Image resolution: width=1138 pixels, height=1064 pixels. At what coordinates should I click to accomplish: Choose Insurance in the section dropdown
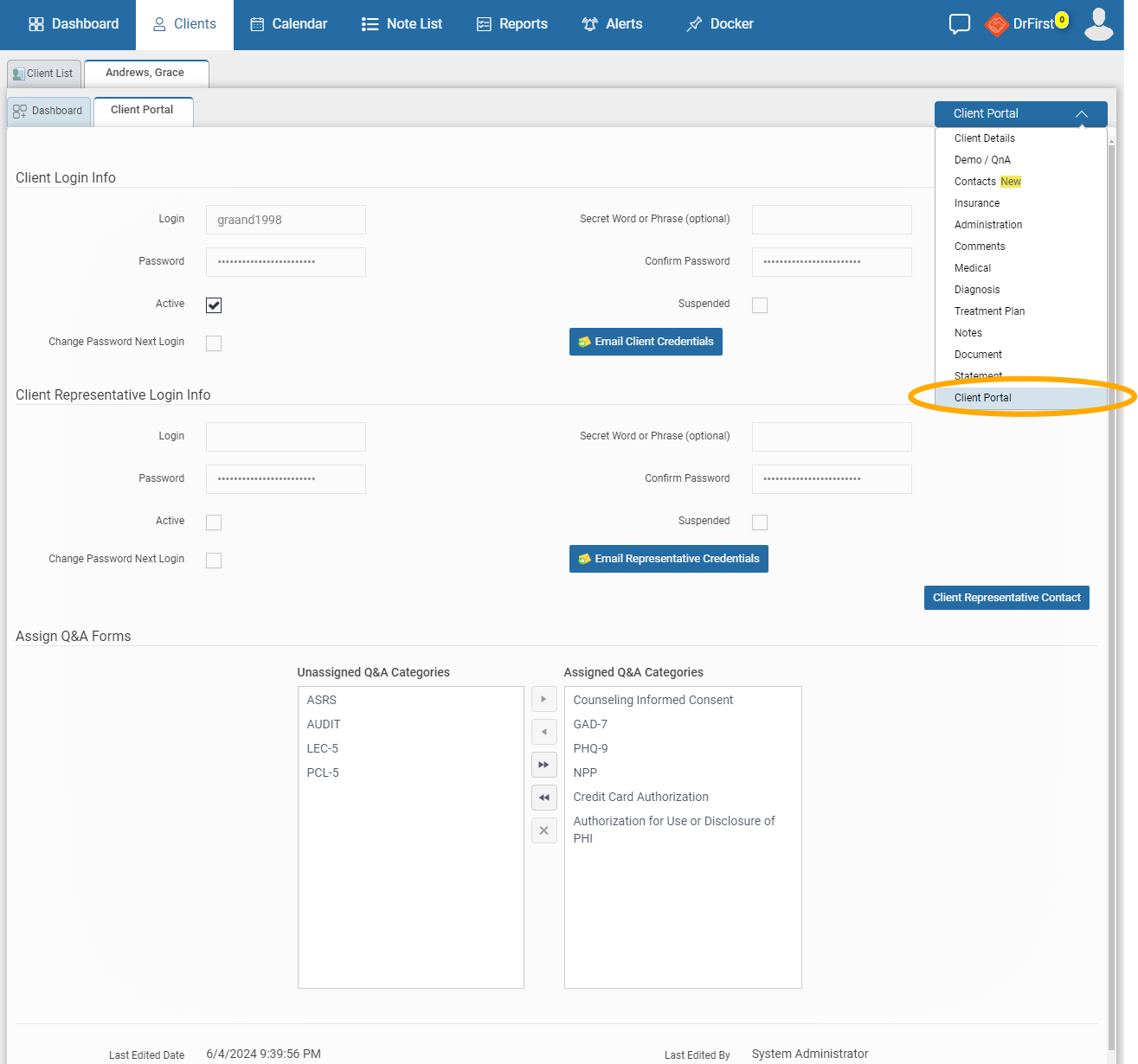(x=976, y=203)
